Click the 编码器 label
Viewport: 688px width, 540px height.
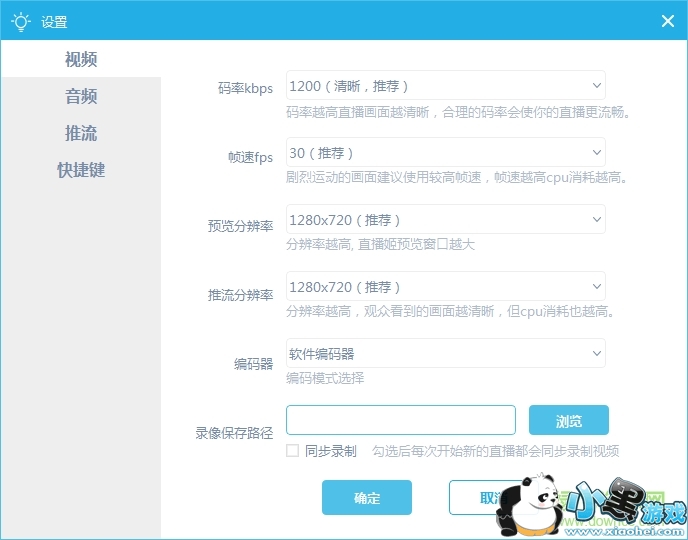(254, 364)
